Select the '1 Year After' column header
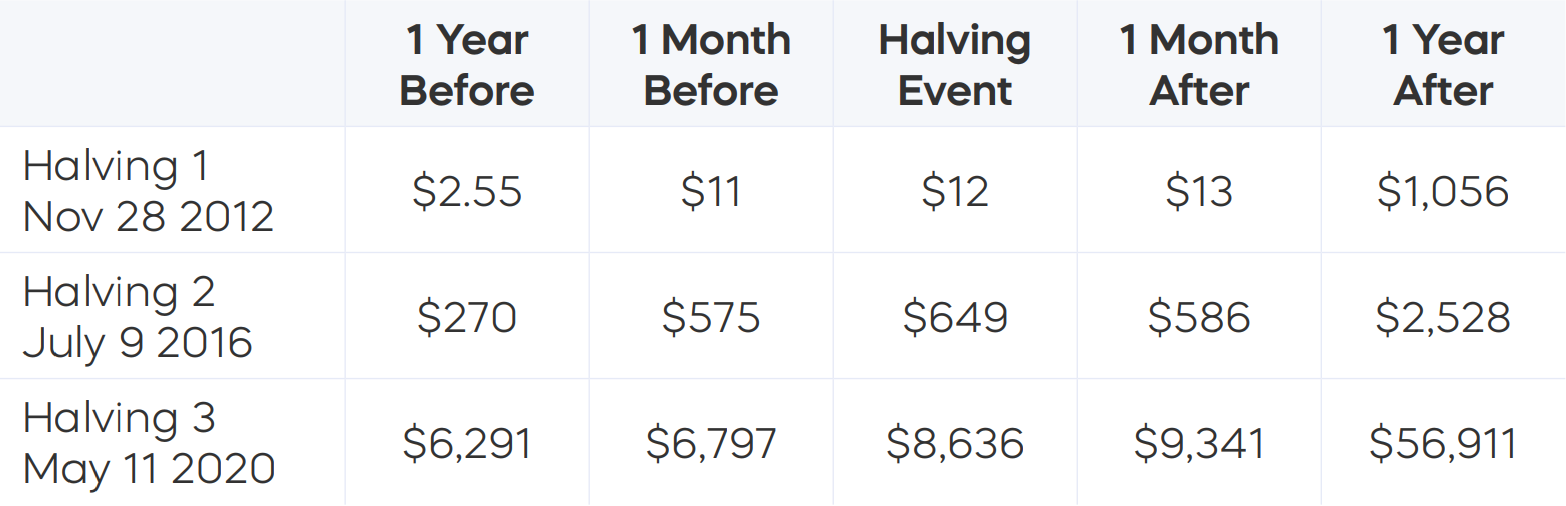The image size is (1566, 506). coord(1443,65)
